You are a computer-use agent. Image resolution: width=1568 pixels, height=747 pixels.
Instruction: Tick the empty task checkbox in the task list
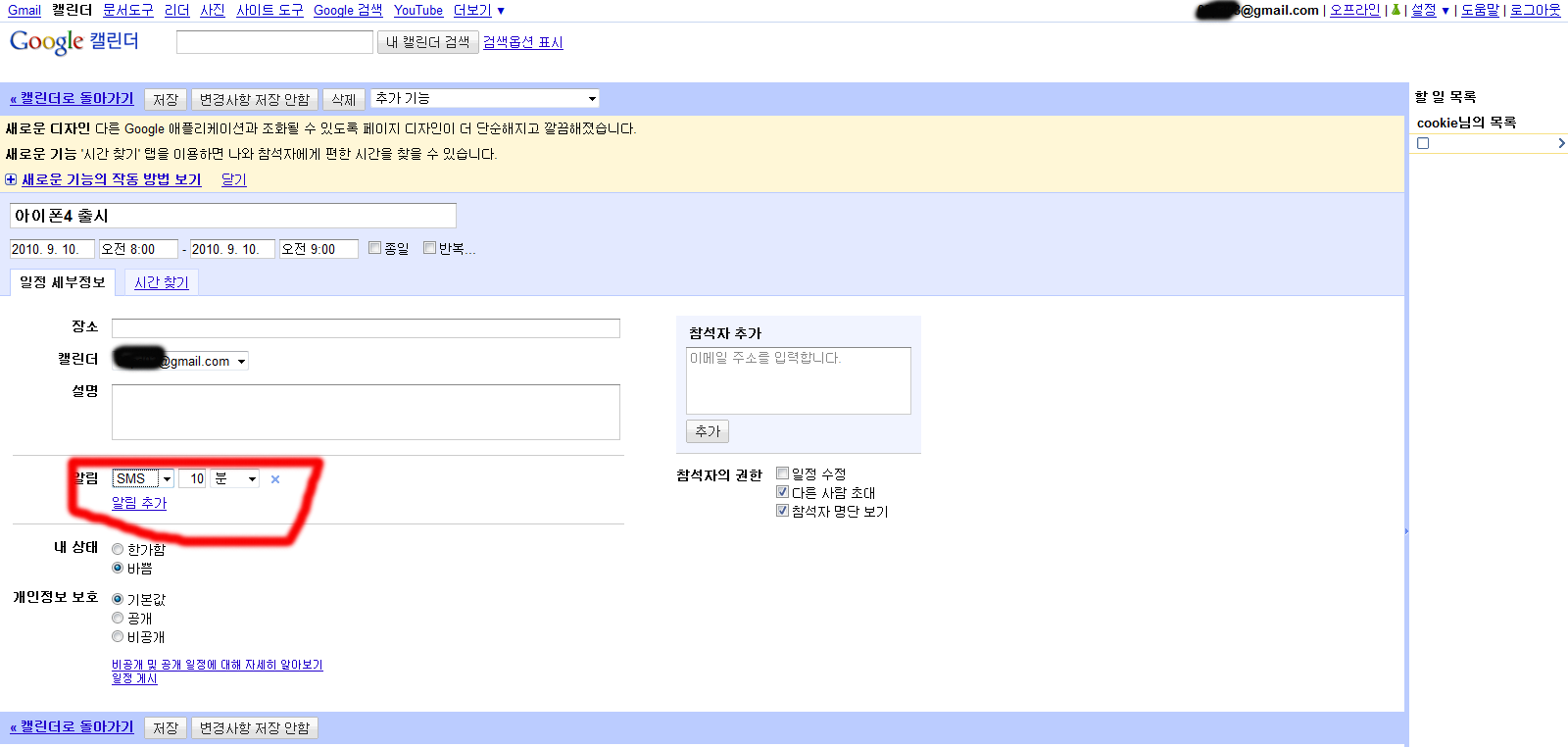click(x=1423, y=143)
